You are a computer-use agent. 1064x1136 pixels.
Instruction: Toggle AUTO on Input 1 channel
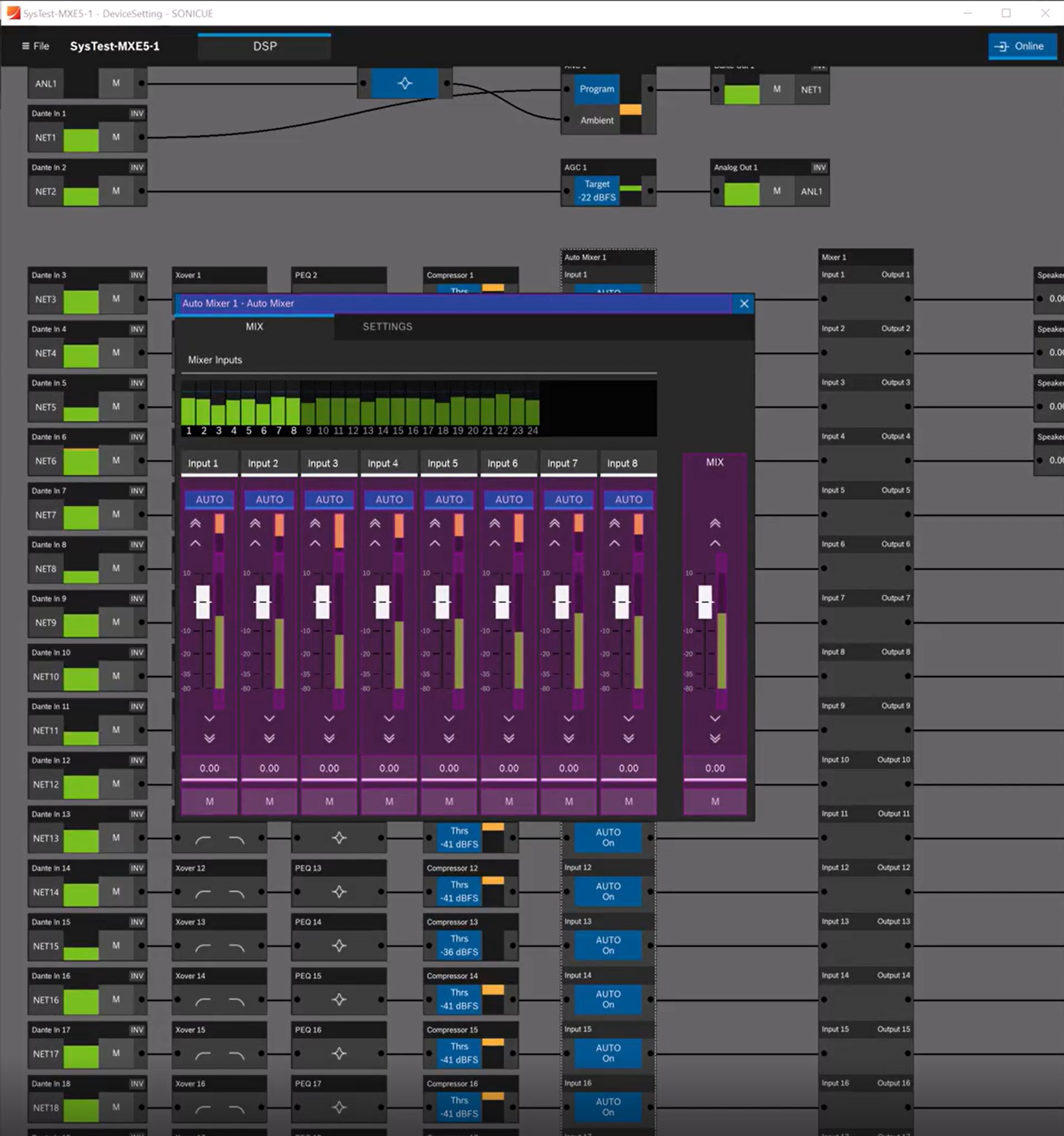[209, 499]
